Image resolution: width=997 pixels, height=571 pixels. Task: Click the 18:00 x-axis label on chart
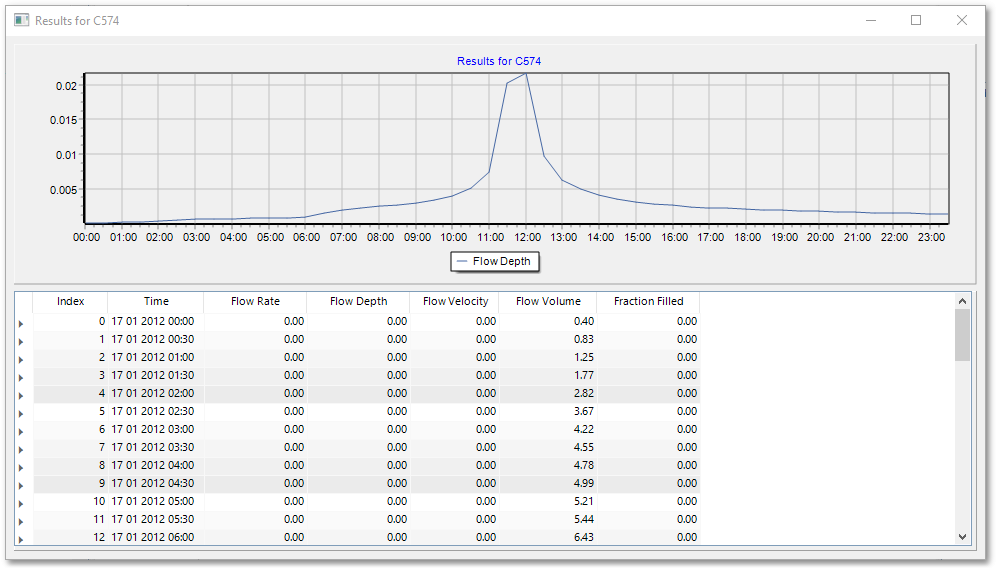[747, 237]
